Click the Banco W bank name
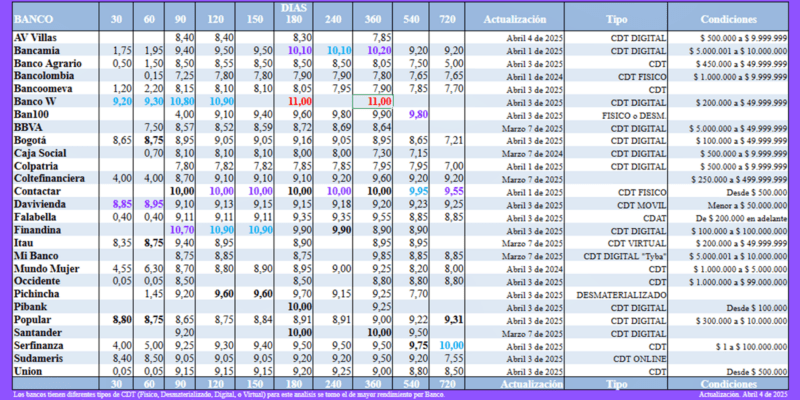 tap(35, 102)
